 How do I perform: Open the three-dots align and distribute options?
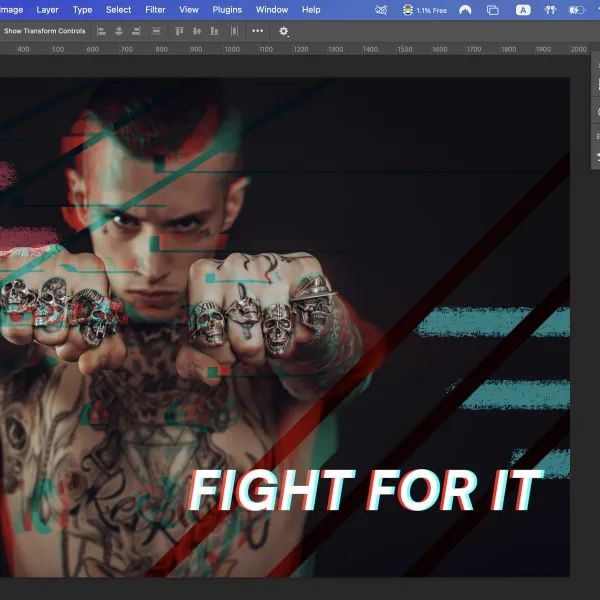click(x=258, y=31)
